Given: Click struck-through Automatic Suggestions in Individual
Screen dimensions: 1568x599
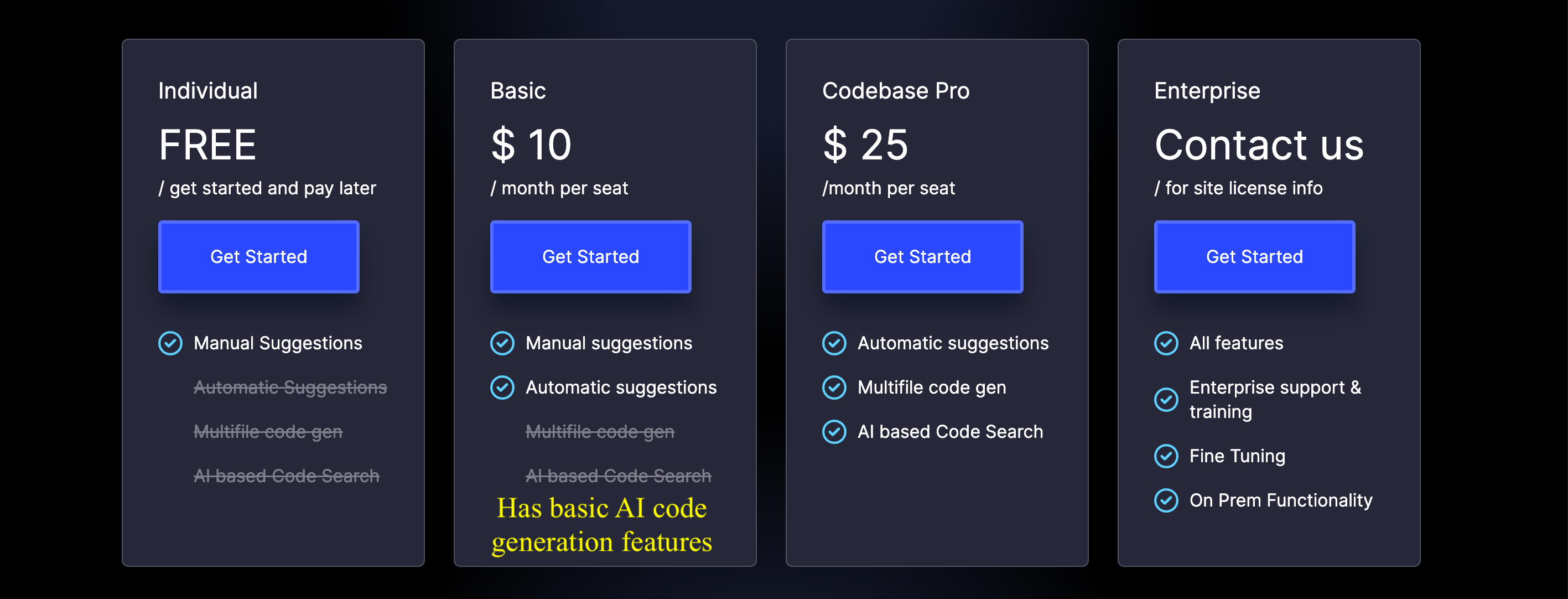Looking at the screenshot, I should pyautogui.click(x=290, y=388).
